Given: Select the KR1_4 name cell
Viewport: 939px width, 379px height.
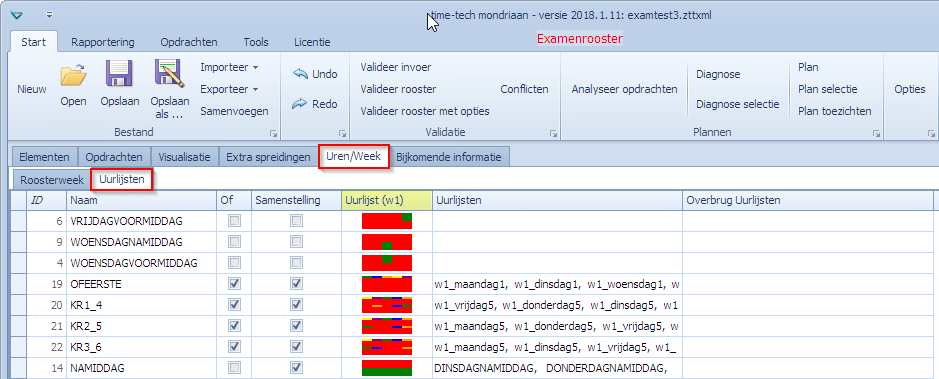Looking at the screenshot, I should pyautogui.click(x=141, y=305).
